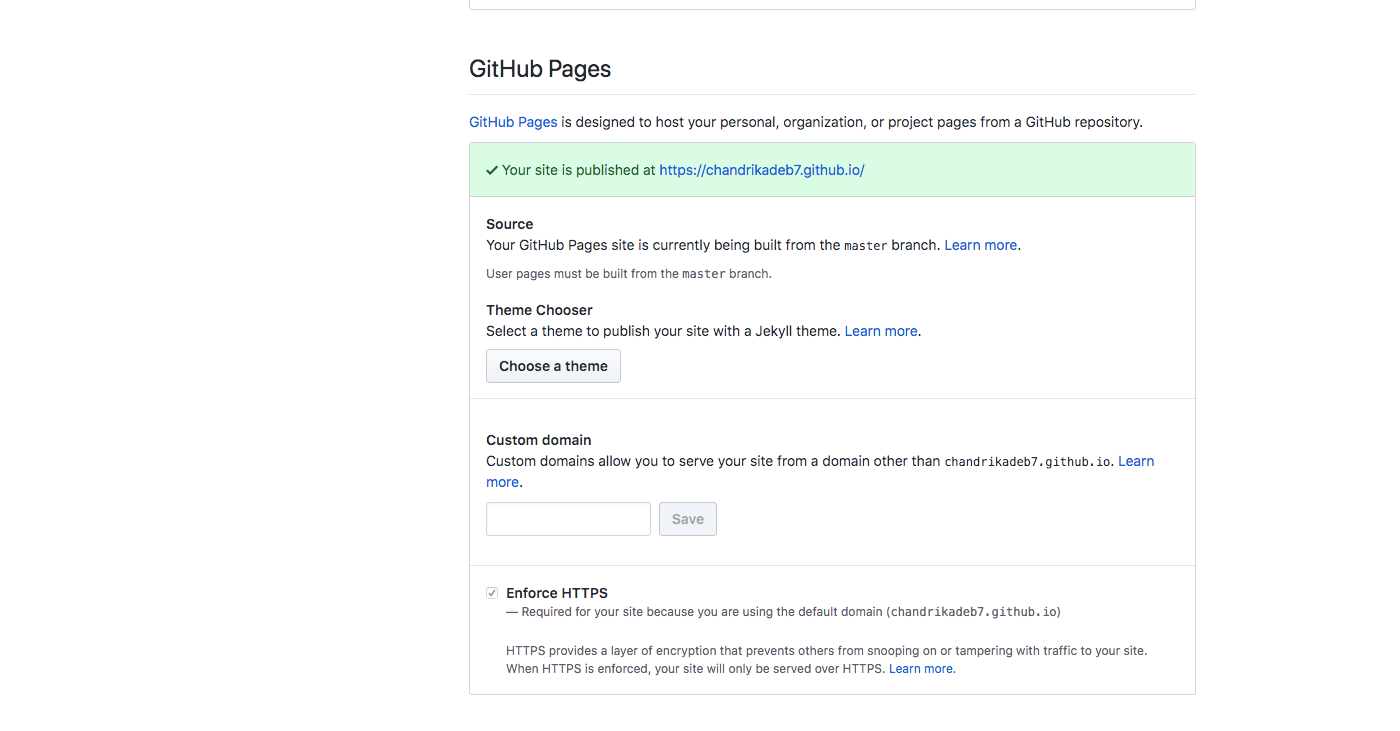Click the Theme Chooser heading text
This screenshot has width=1400, height=731.
(539, 310)
